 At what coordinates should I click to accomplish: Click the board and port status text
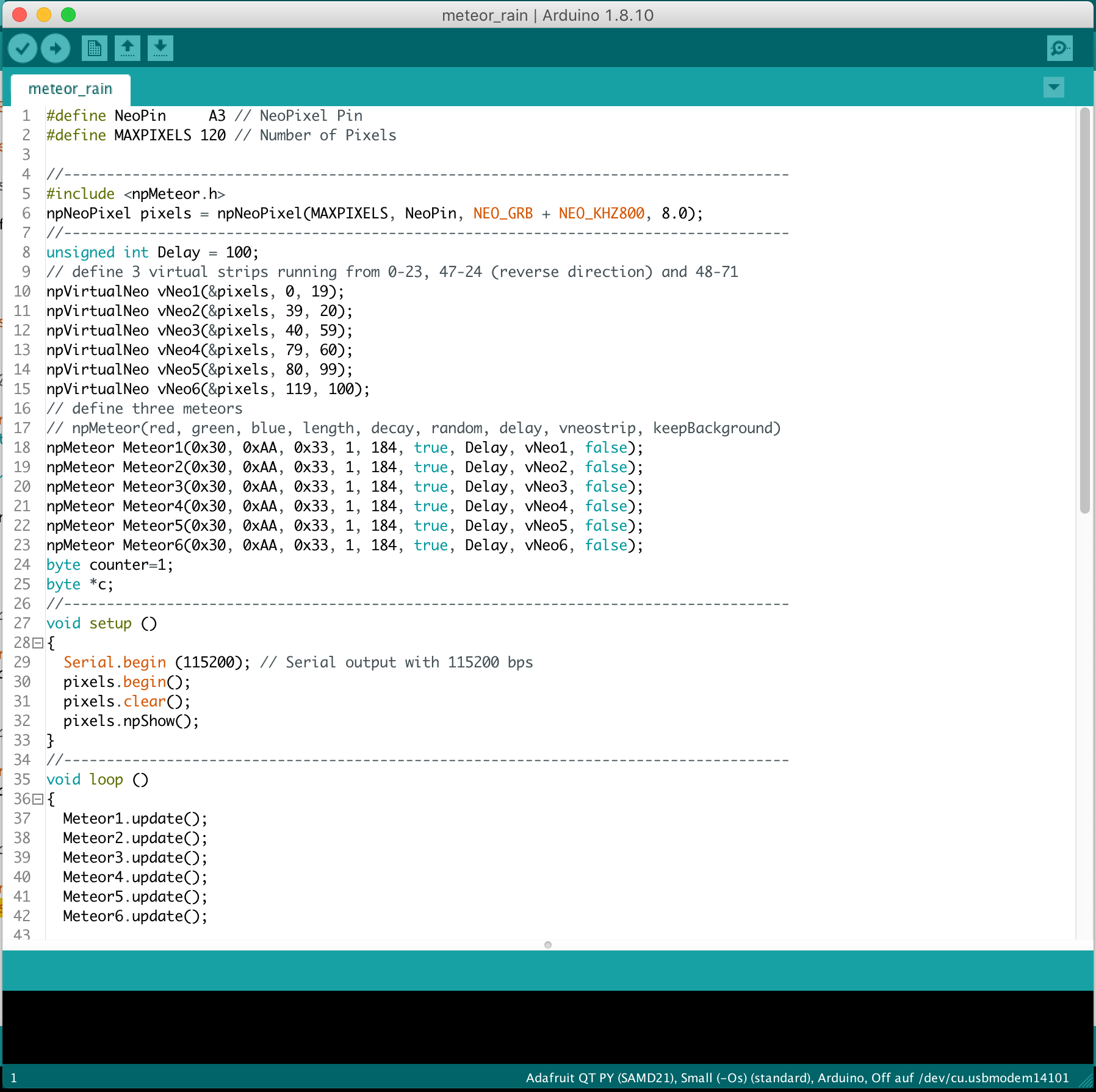(797, 1078)
